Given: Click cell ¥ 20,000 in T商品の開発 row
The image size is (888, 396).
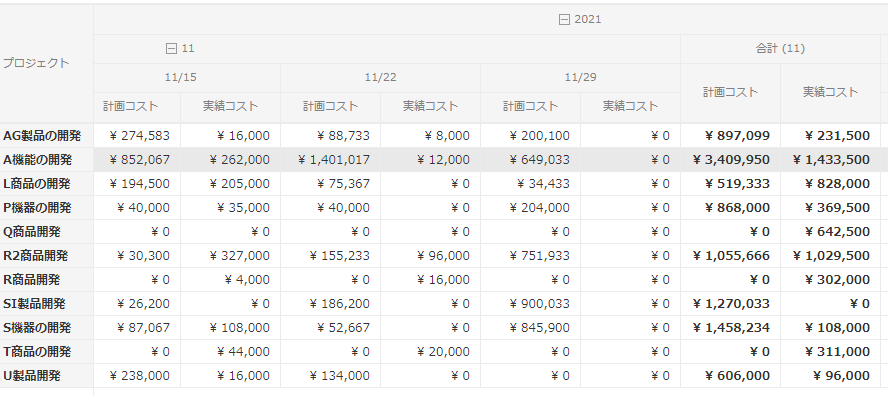Looking at the screenshot, I should [430, 352].
